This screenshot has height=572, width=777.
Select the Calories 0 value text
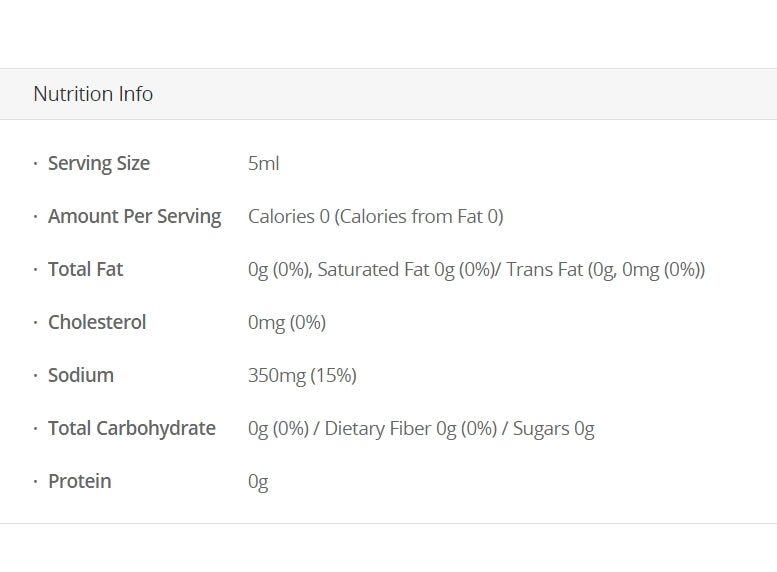(289, 216)
